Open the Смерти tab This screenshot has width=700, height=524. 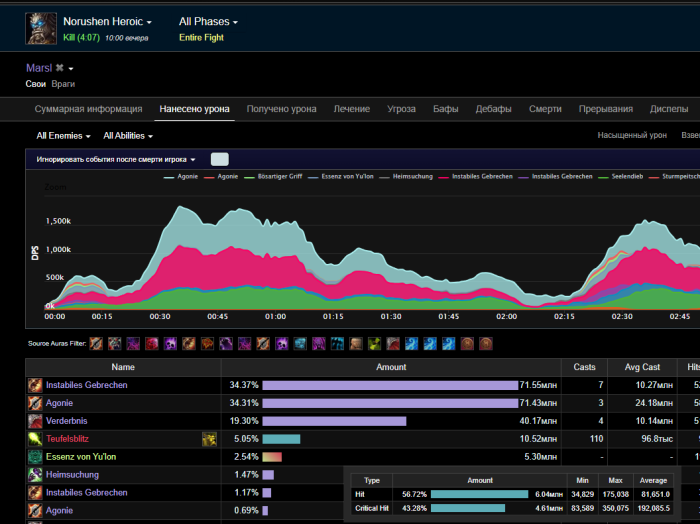point(545,109)
